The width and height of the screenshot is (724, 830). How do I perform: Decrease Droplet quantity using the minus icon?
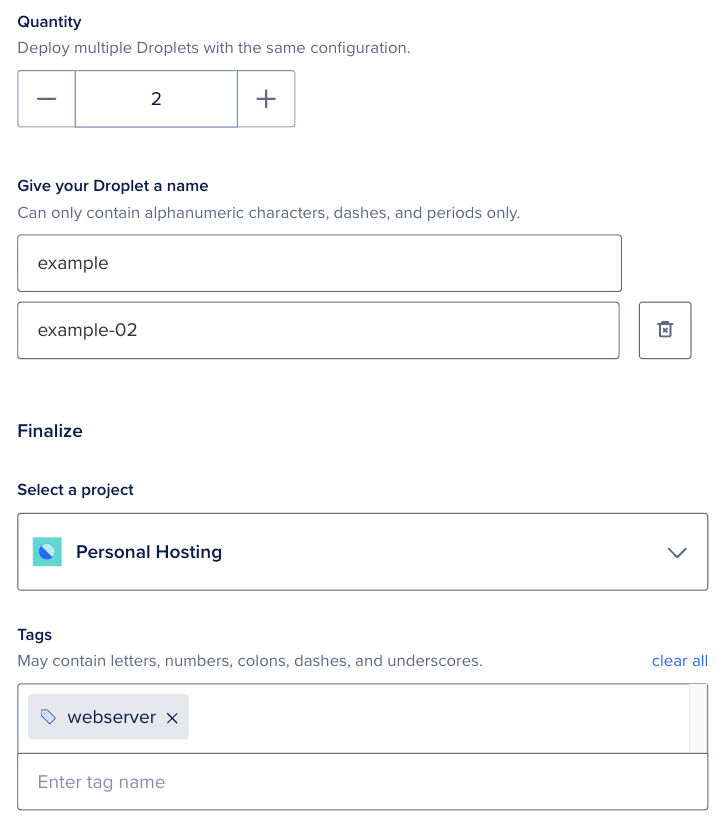click(46, 98)
